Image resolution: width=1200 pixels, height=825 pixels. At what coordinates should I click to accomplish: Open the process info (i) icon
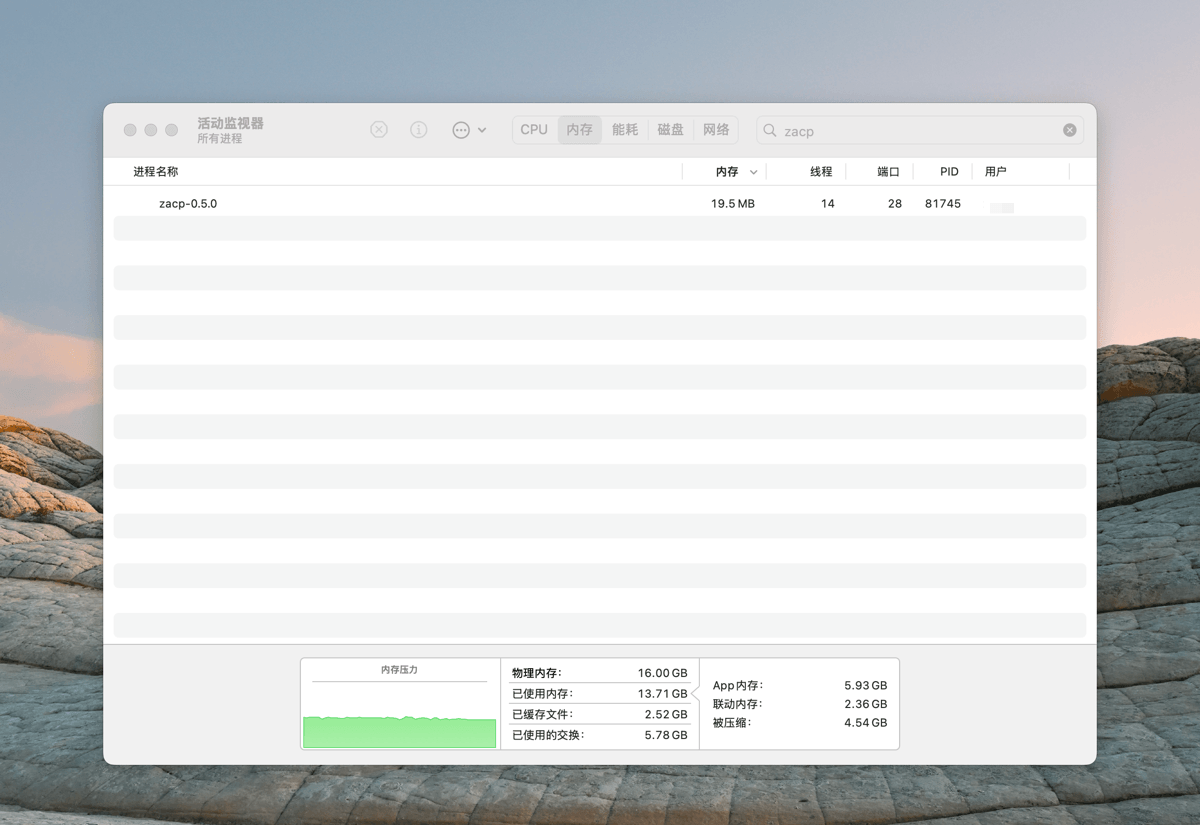[419, 130]
